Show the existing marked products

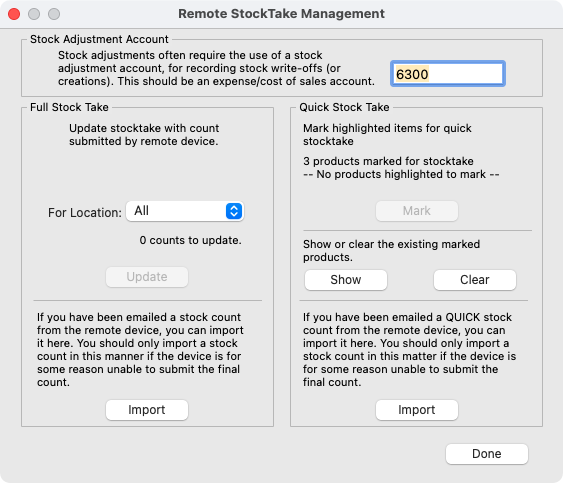point(346,280)
